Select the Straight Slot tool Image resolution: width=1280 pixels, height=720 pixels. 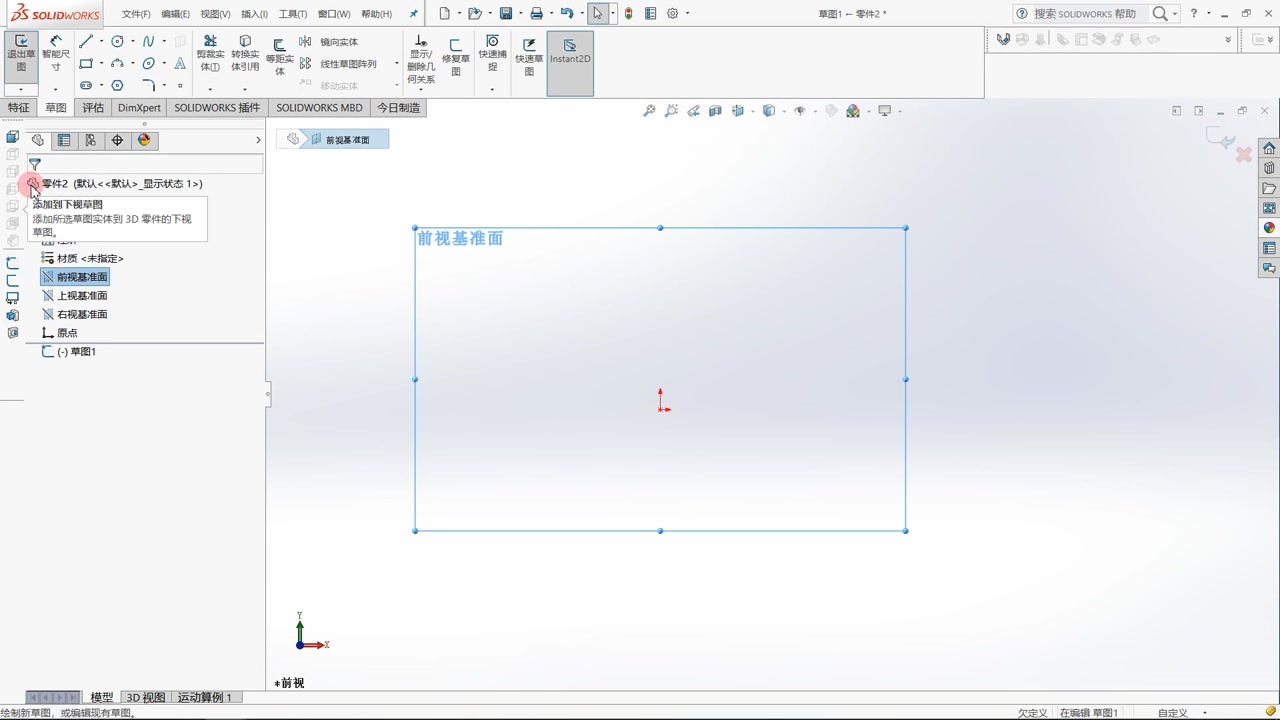point(86,85)
